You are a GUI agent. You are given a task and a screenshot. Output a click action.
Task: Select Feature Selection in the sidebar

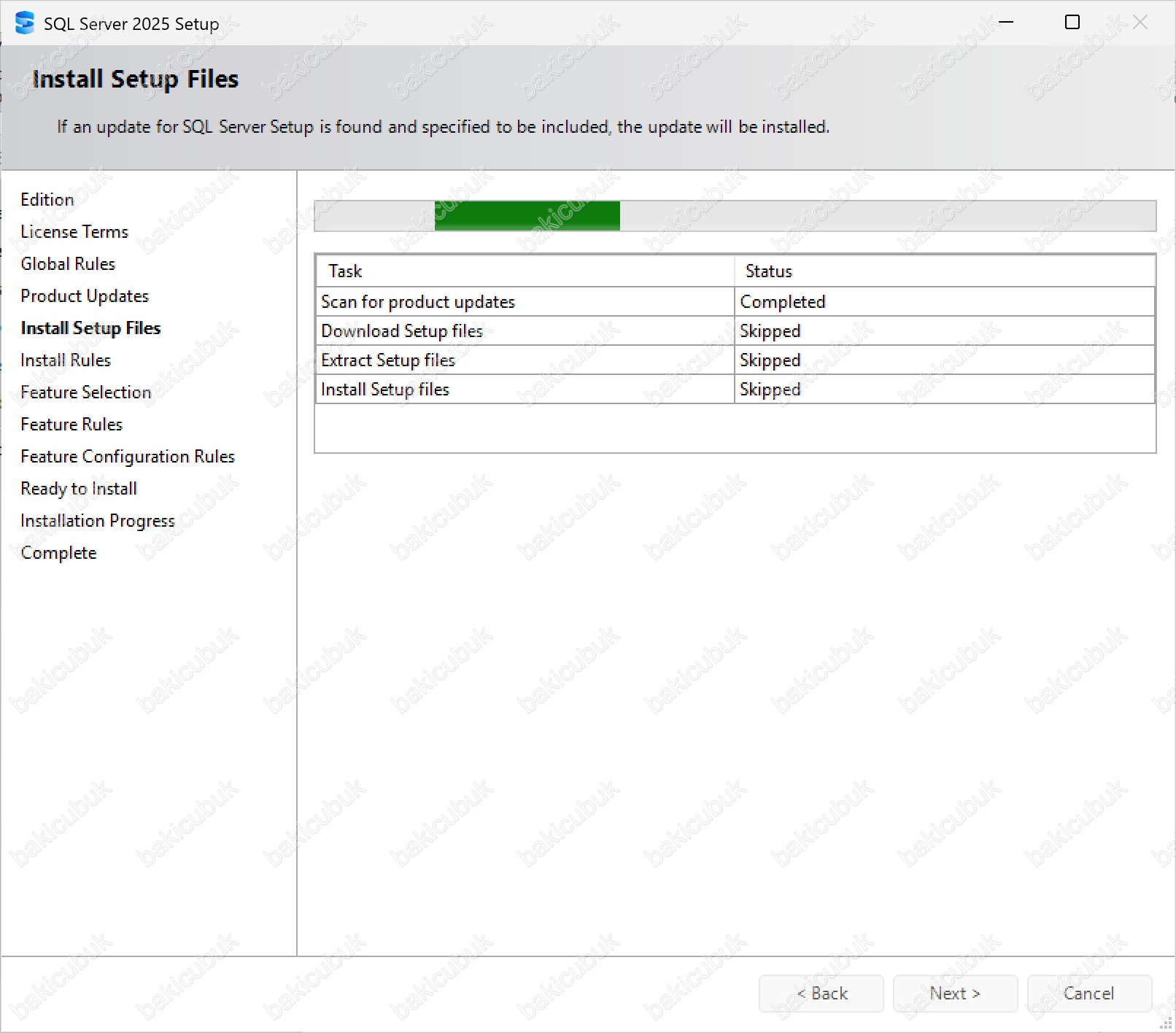(x=85, y=392)
